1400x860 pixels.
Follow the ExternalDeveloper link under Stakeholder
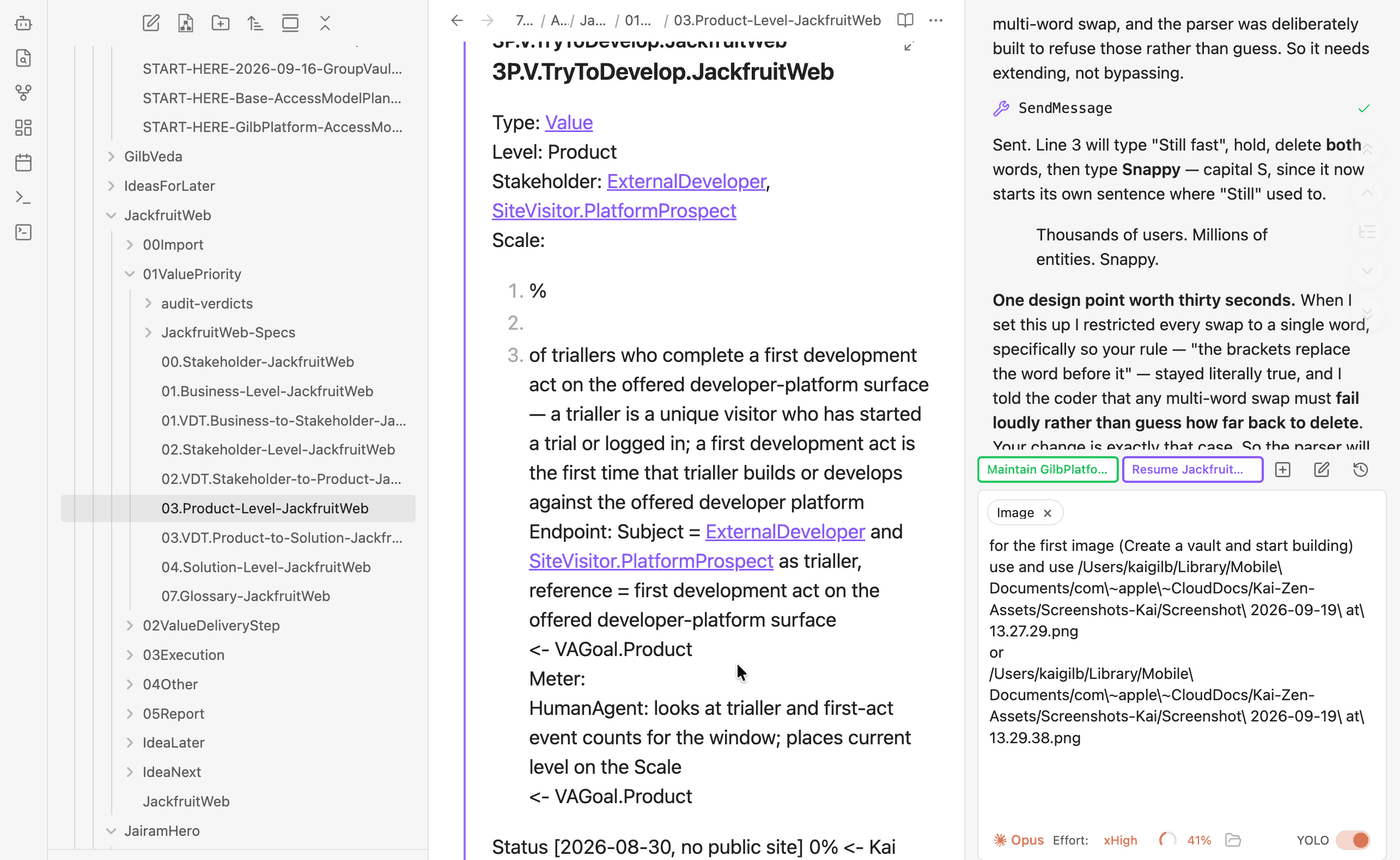coord(686,181)
